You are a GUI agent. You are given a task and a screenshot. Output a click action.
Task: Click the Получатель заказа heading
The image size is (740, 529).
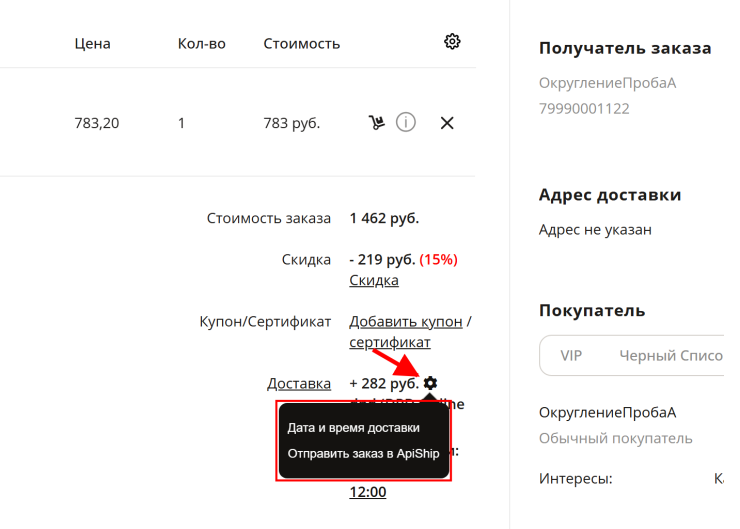pyautogui.click(x=625, y=48)
